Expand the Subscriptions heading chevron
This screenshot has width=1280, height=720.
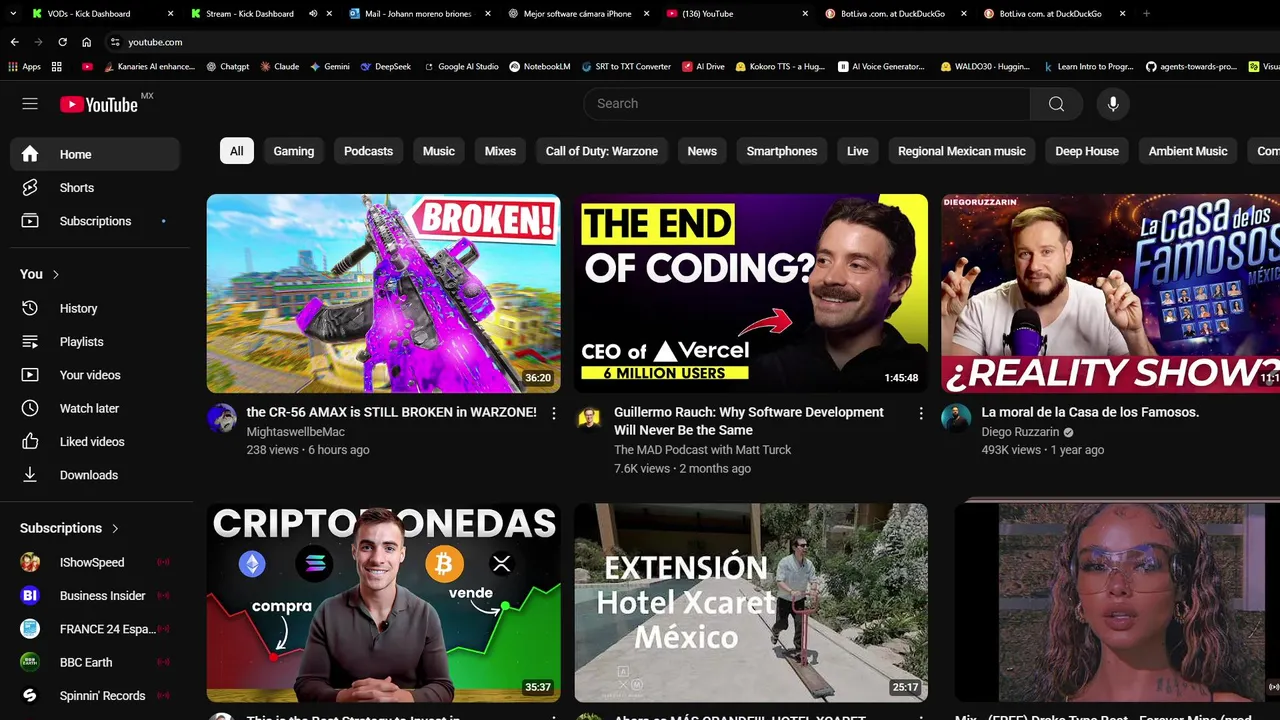pos(115,528)
